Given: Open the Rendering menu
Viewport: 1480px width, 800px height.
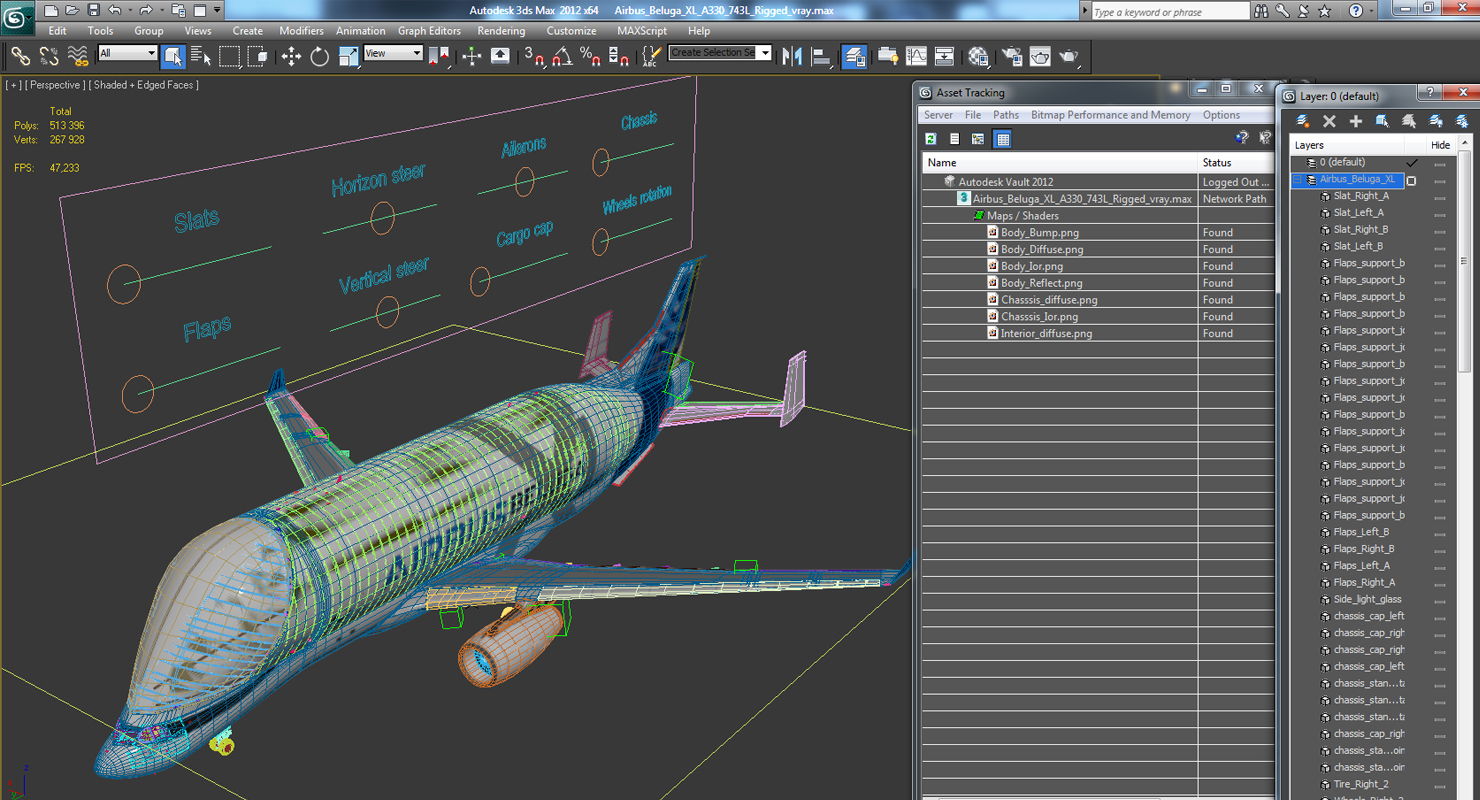Looking at the screenshot, I should tap(501, 31).
